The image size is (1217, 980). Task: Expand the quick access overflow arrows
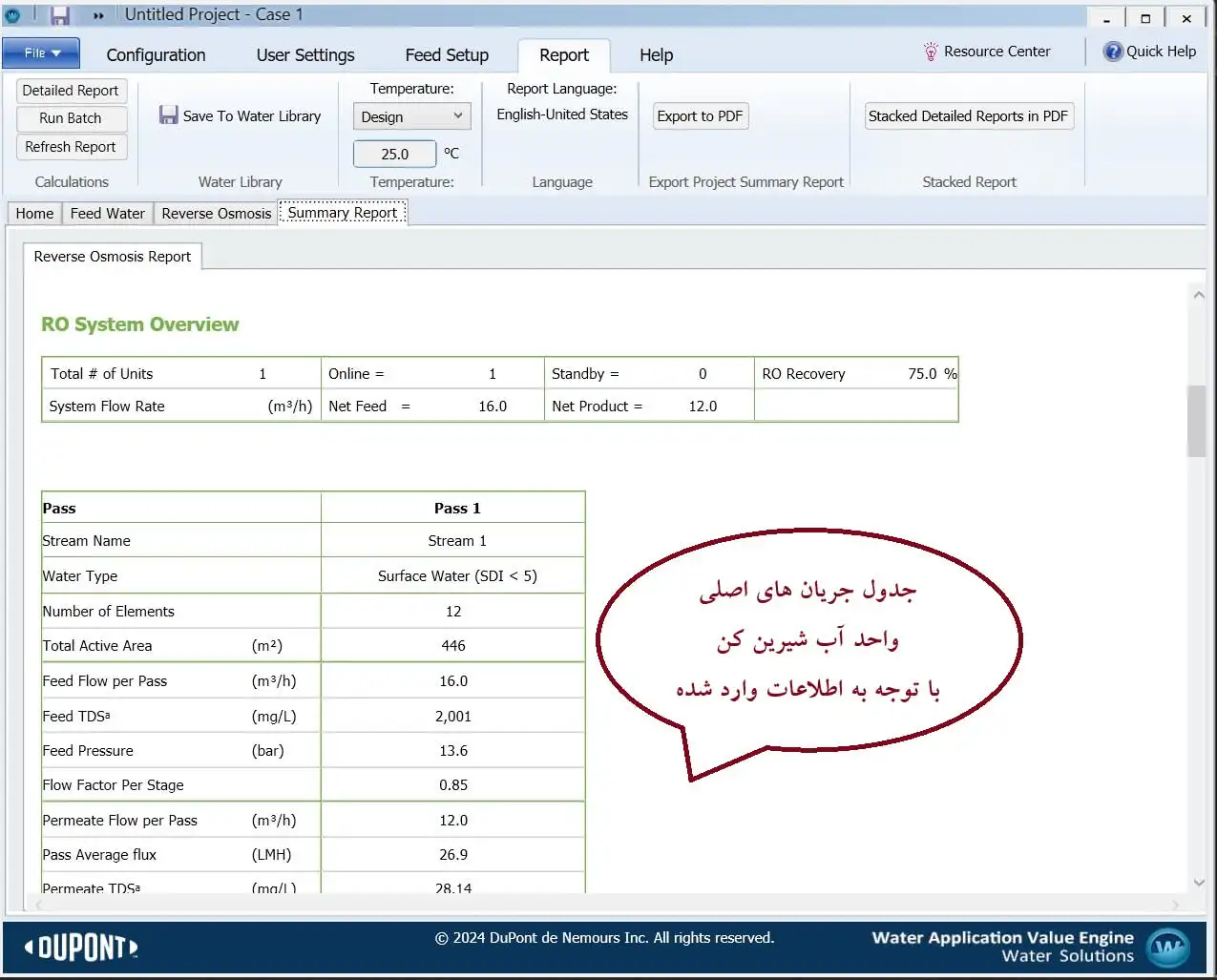tap(98, 15)
